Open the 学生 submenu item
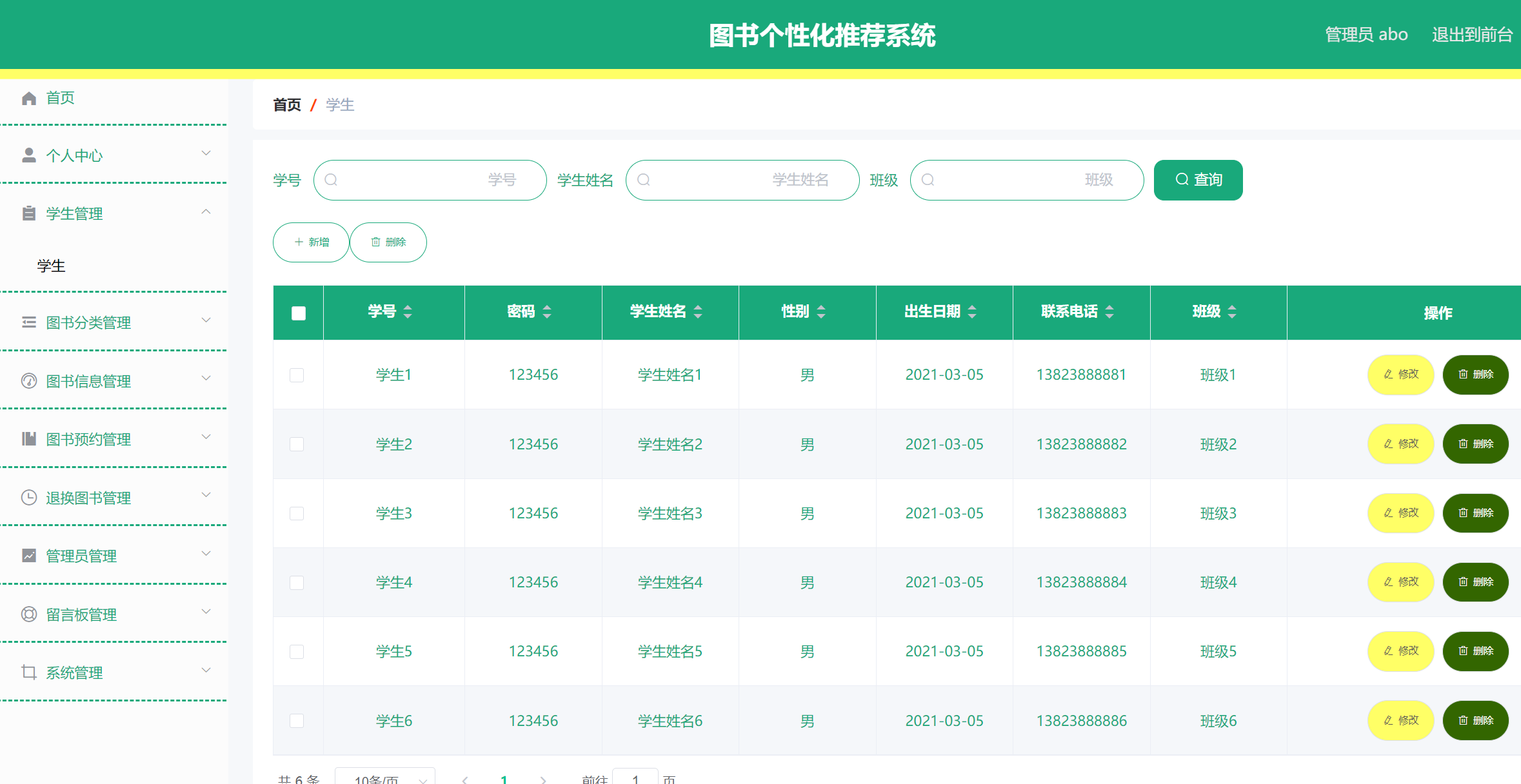 point(52,266)
